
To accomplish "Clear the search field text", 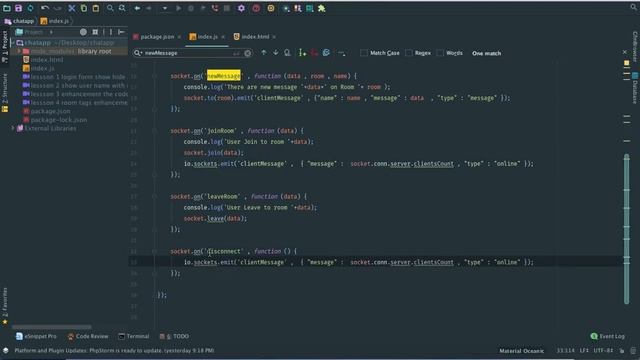I will coord(247,53).
